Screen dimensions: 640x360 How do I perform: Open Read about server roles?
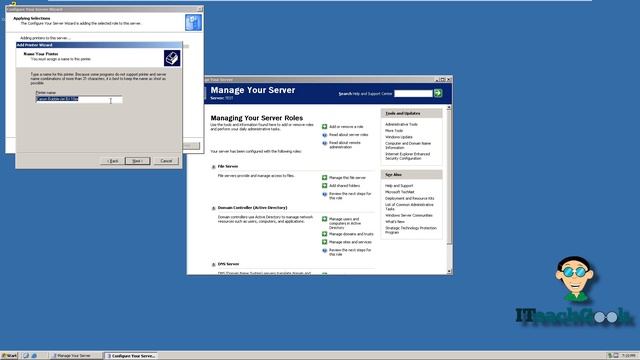point(349,135)
